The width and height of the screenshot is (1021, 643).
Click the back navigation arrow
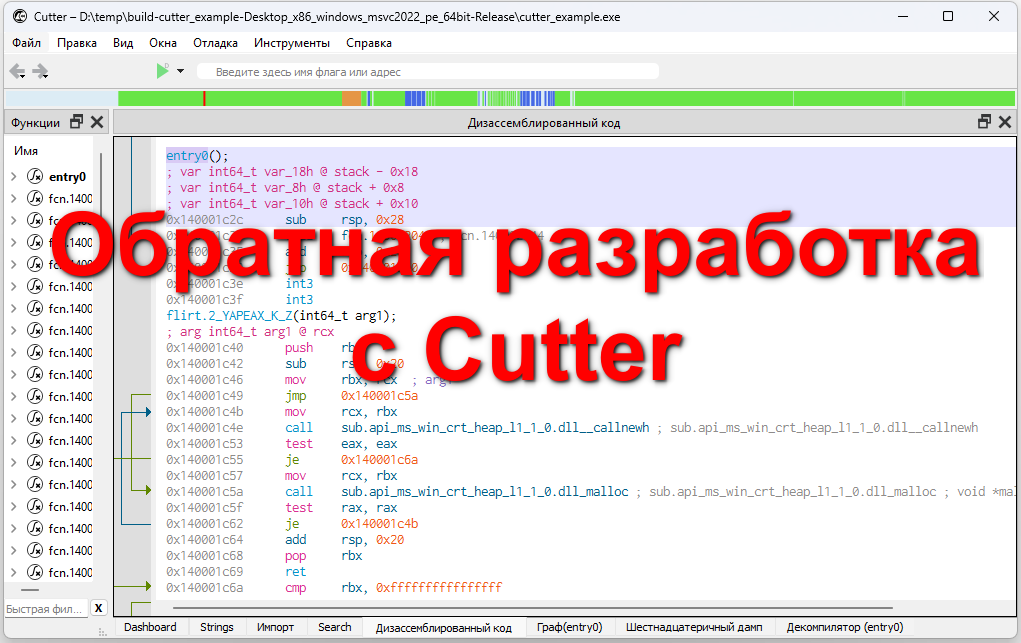click(x=16, y=71)
